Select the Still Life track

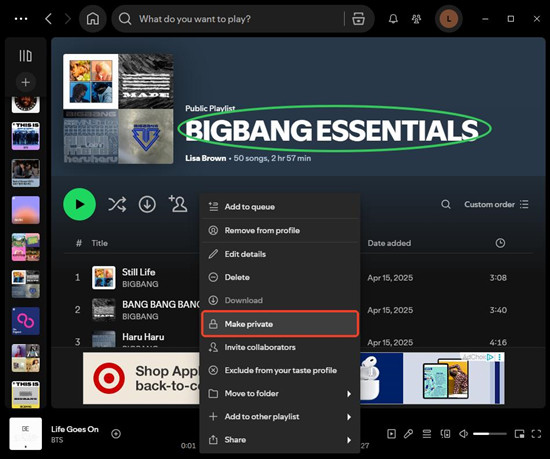point(139,272)
